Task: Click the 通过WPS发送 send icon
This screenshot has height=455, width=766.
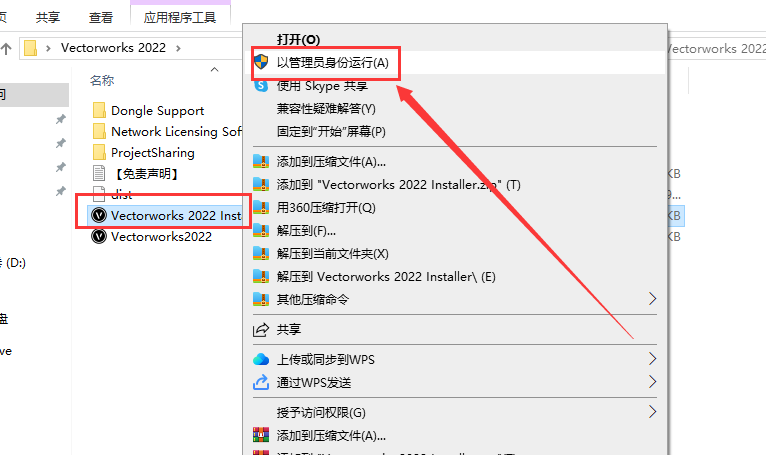Action: [x=261, y=382]
